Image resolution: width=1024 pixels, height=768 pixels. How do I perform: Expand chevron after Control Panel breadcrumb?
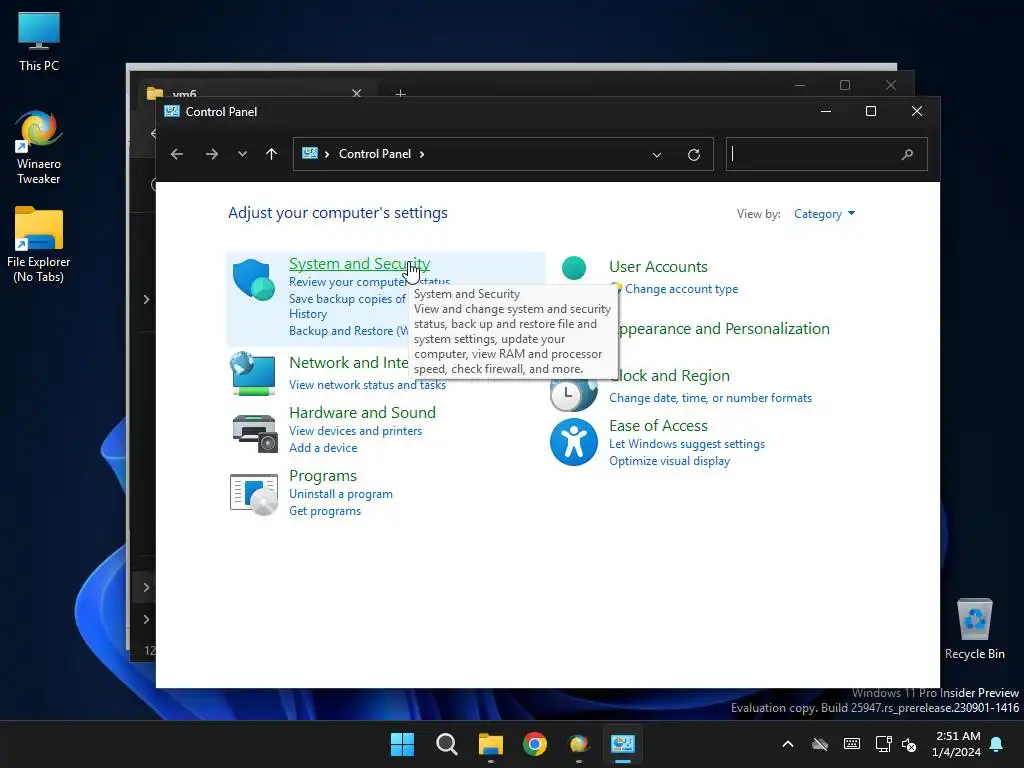coord(422,154)
